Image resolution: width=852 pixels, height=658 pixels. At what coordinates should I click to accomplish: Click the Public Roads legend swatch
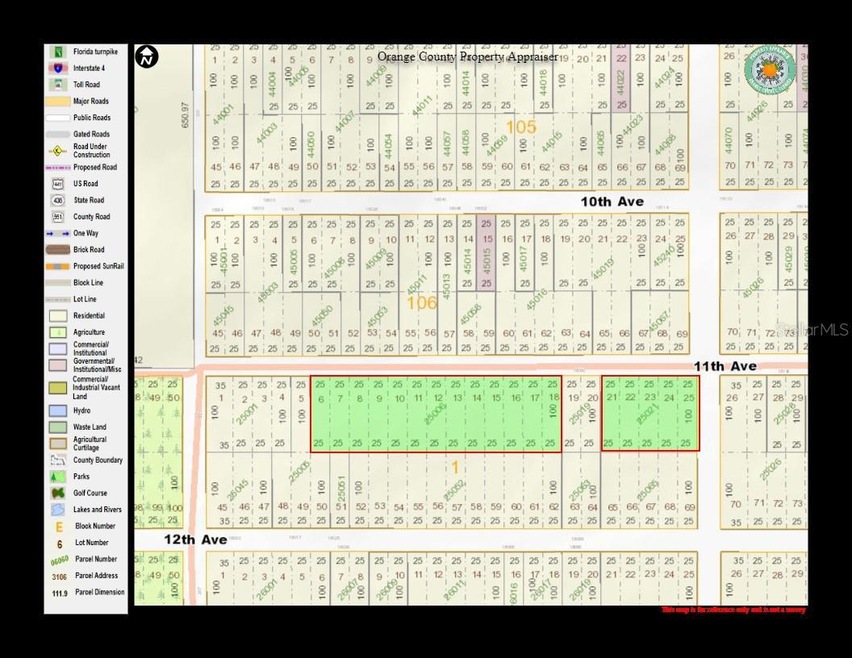tap(58, 117)
